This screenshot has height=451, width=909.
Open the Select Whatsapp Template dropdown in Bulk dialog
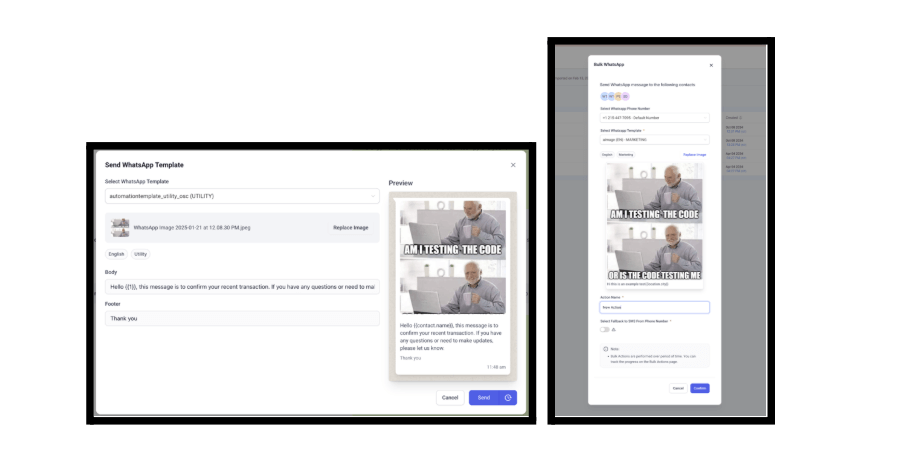[655, 140]
